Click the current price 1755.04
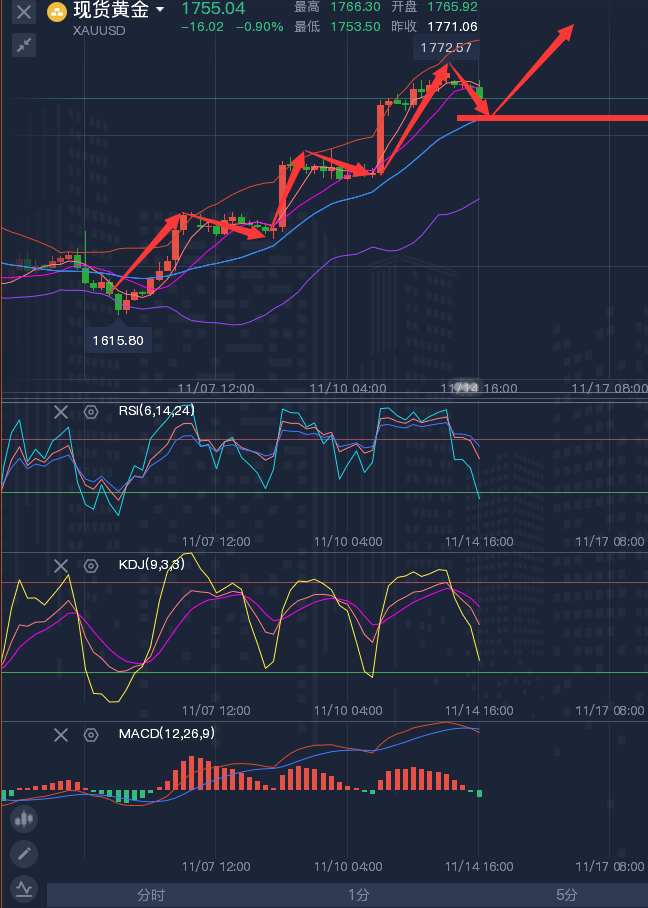648x908 pixels. point(213,9)
